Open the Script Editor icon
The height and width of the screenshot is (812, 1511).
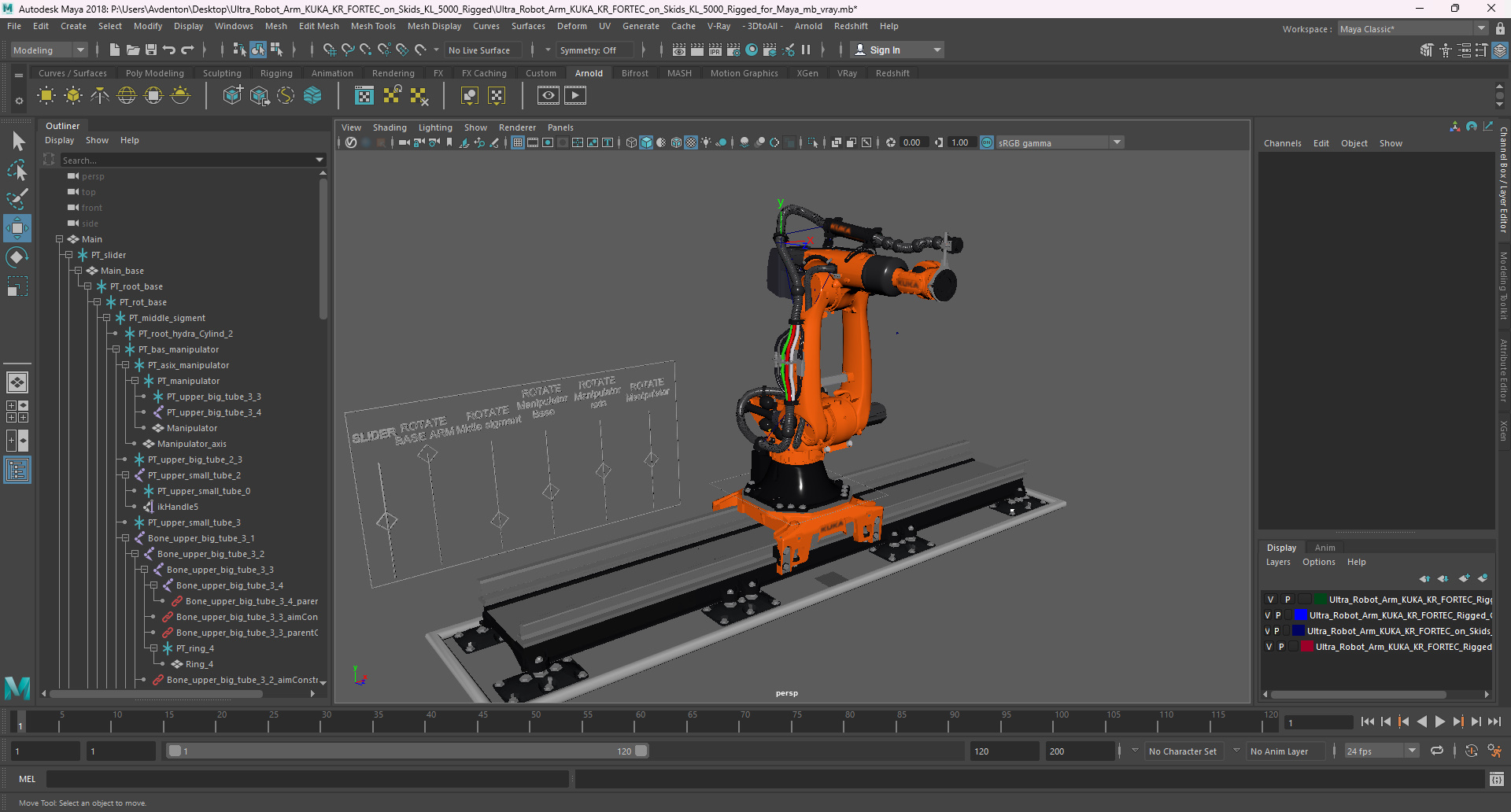1497,779
